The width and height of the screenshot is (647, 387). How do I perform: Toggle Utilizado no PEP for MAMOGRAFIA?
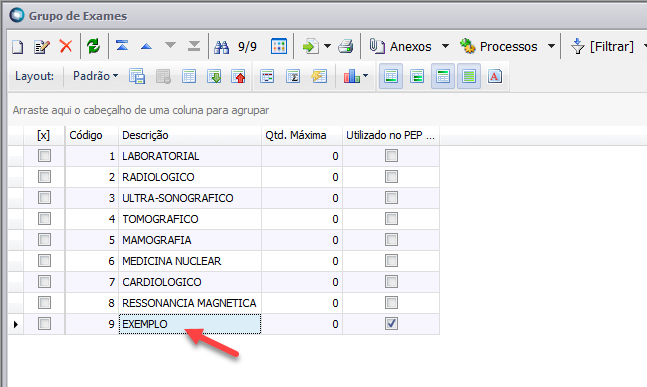coord(391,240)
